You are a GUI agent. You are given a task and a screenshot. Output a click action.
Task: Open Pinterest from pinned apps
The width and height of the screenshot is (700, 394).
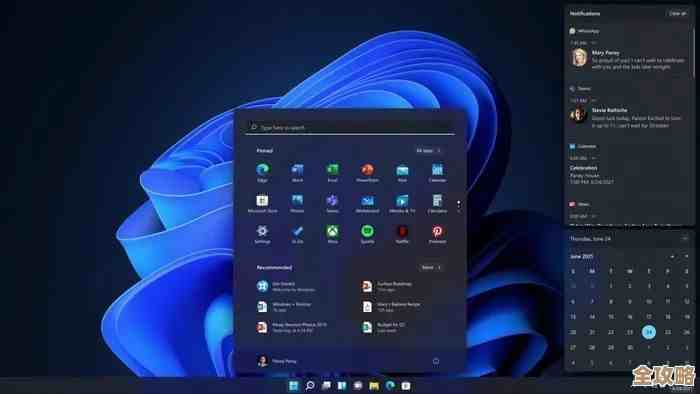tap(438, 234)
